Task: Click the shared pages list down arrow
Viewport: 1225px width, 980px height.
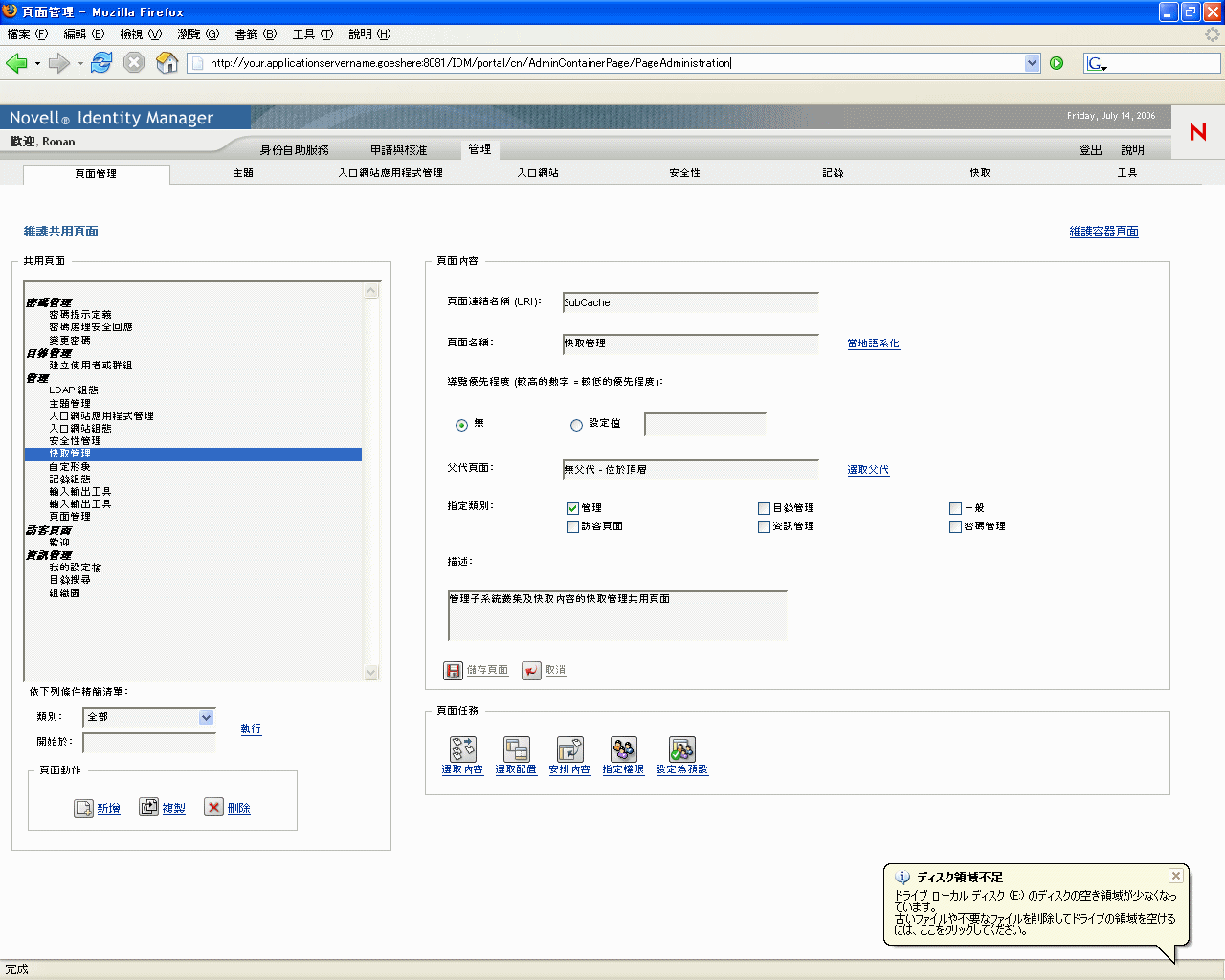Action: [371, 672]
